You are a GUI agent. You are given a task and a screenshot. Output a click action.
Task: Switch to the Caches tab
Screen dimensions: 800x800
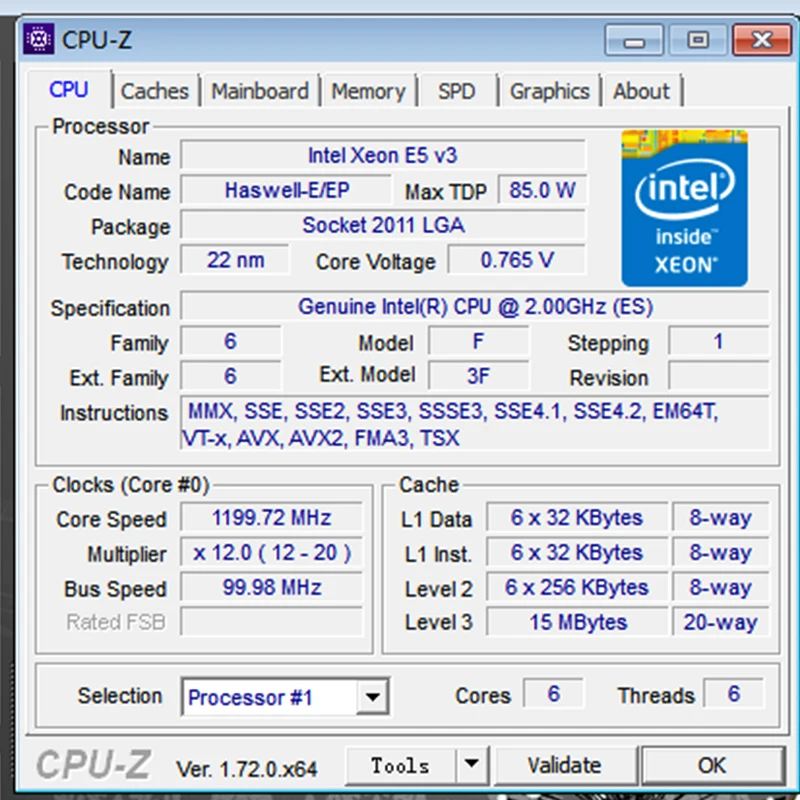[155, 92]
